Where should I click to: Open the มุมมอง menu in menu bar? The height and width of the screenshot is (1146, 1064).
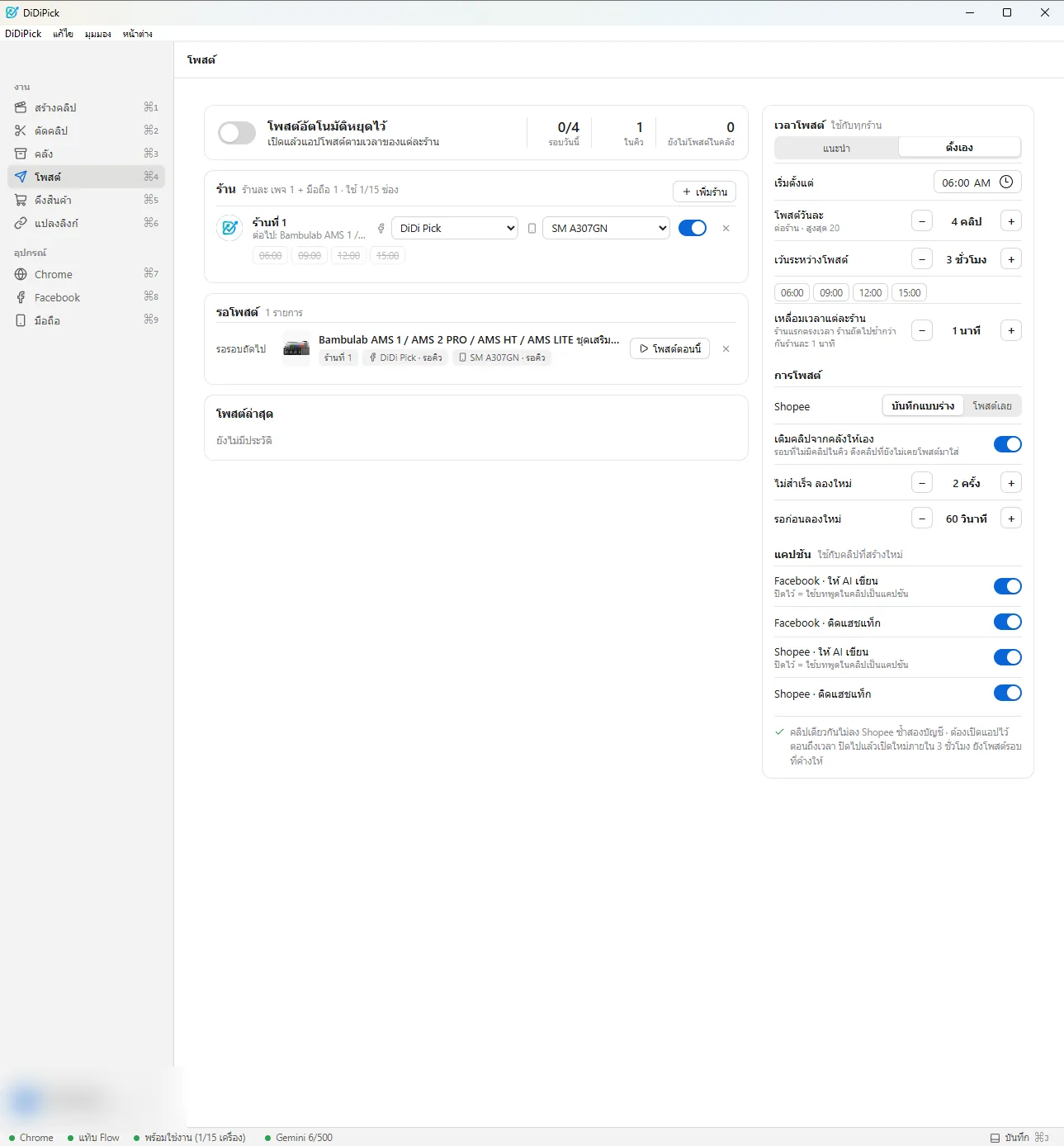(97, 34)
